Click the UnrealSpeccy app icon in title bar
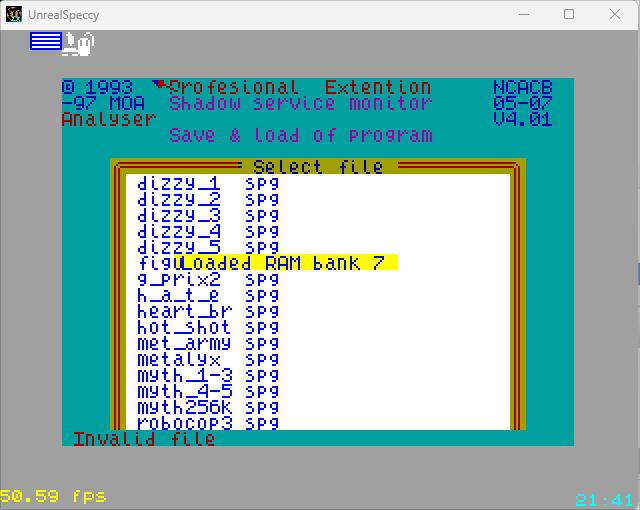 tap(14, 15)
